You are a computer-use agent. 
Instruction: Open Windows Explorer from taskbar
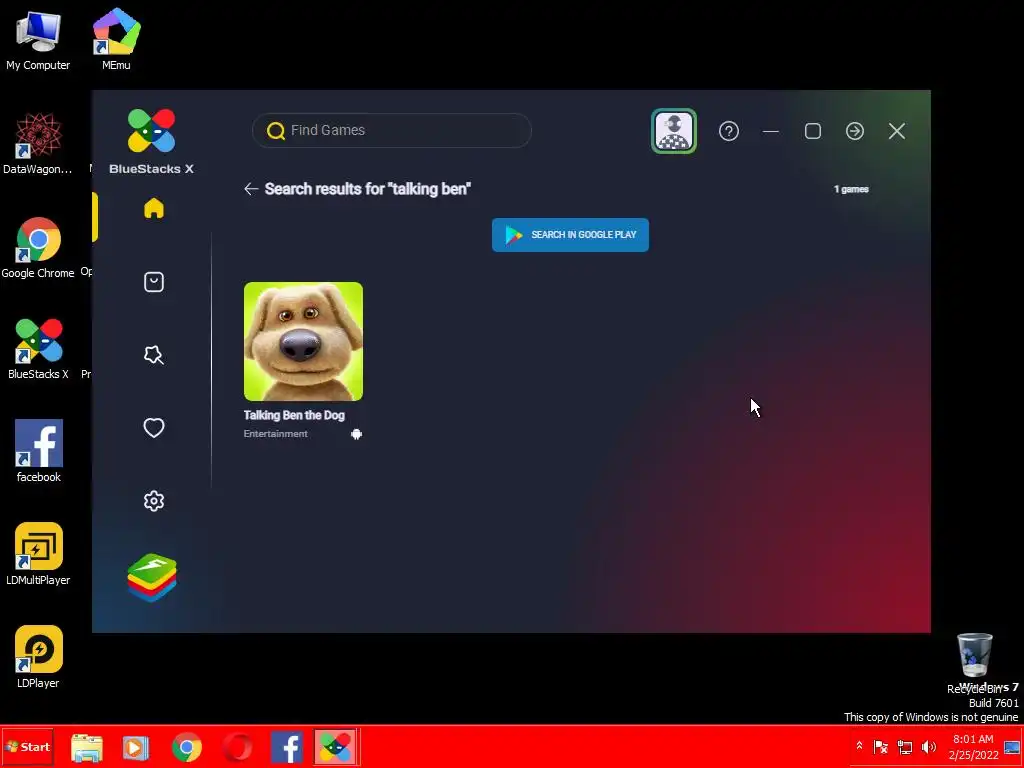point(87,748)
